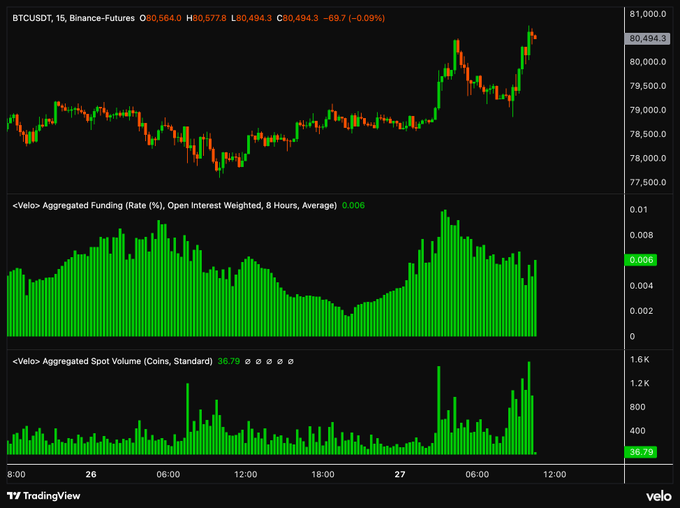Screen dimensions: 680x508
Task: Click the 0.01 funding axis label
Action: [x=638, y=210]
